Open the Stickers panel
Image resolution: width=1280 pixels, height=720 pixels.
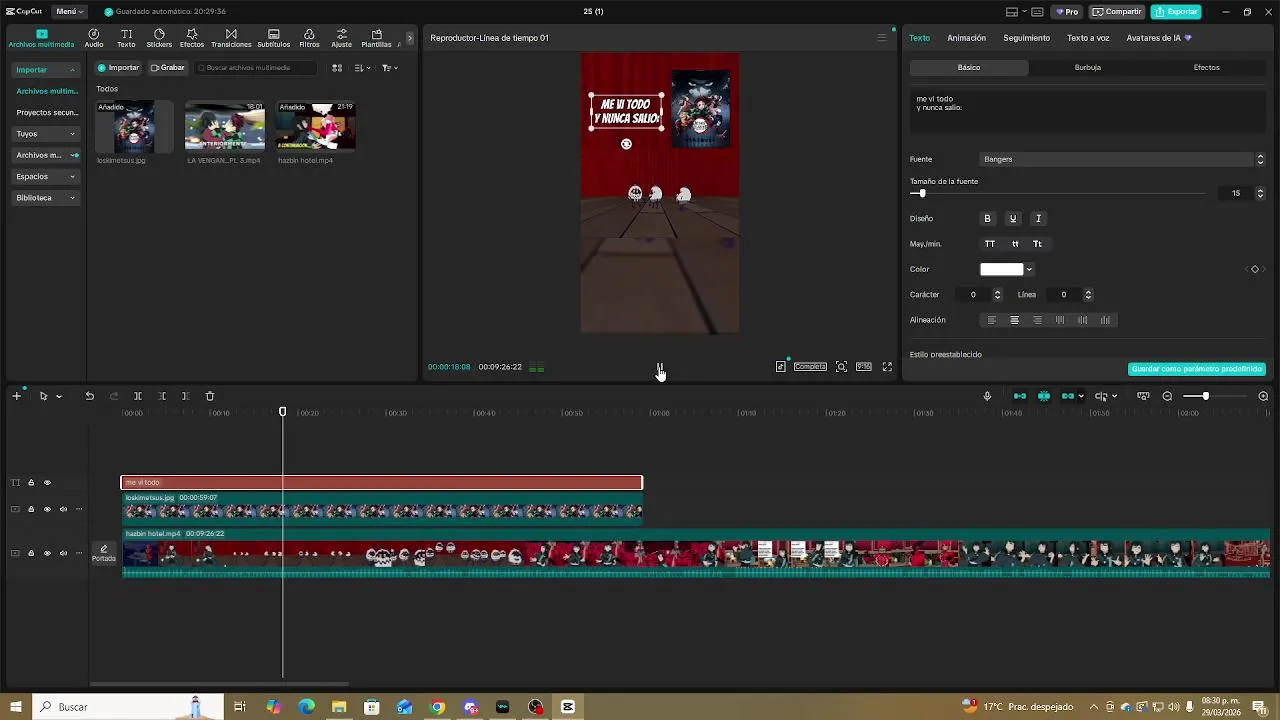click(159, 38)
